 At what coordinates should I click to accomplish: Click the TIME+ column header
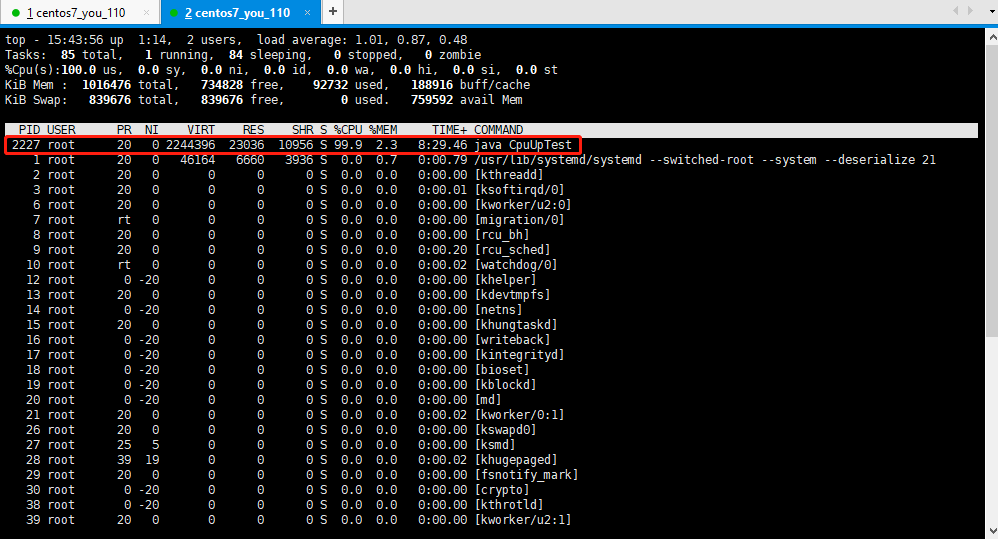click(x=449, y=130)
